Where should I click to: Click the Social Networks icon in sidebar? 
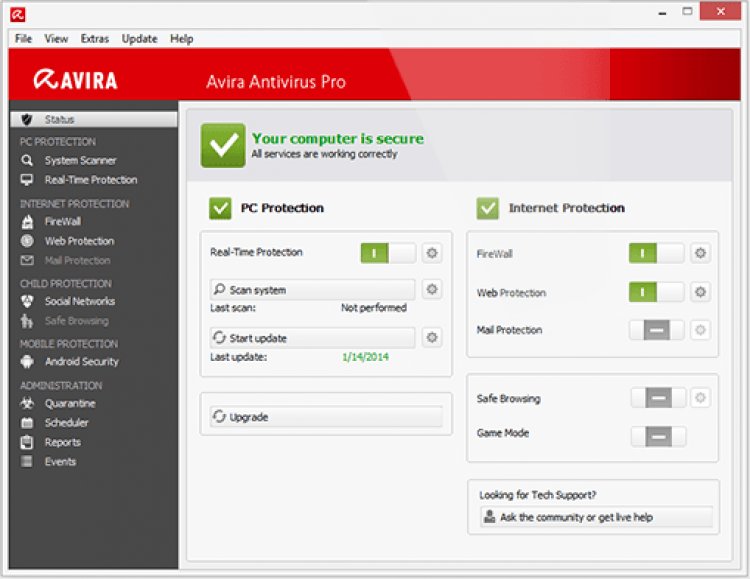(x=27, y=301)
